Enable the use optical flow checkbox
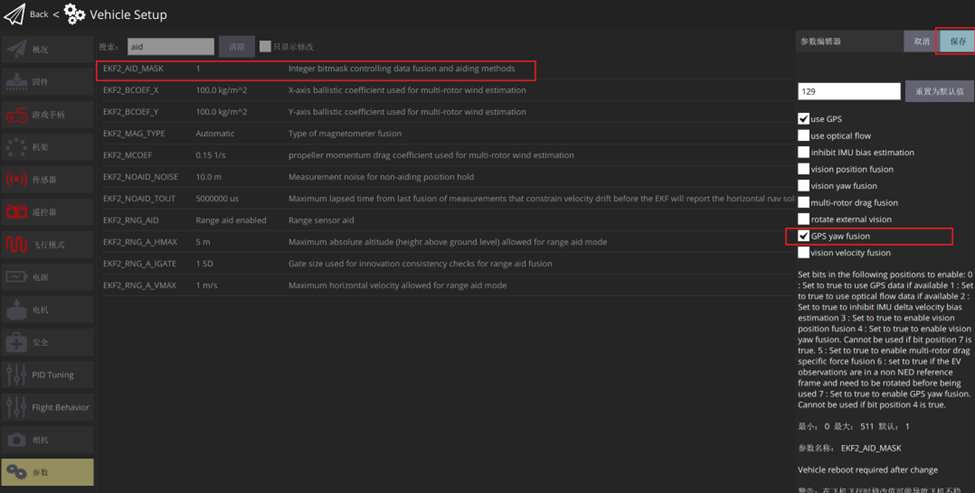The width and height of the screenshot is (975, 493). coord(804,136)
